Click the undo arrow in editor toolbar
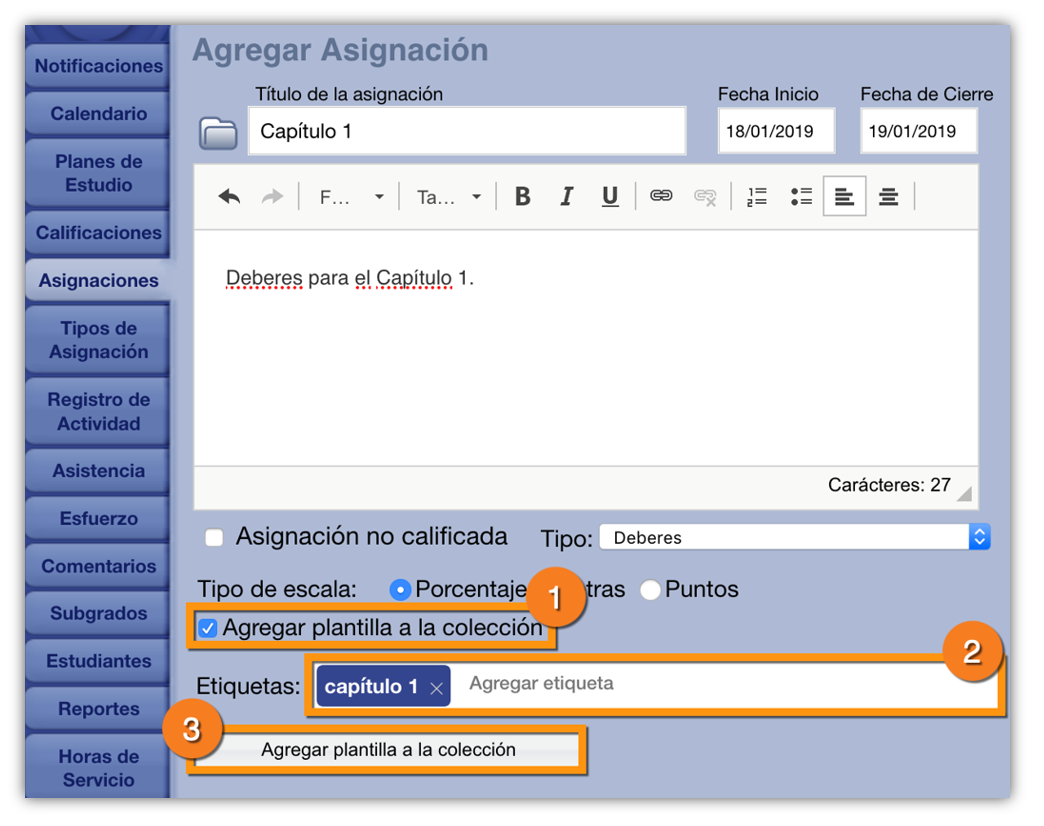 coord(229,197)
